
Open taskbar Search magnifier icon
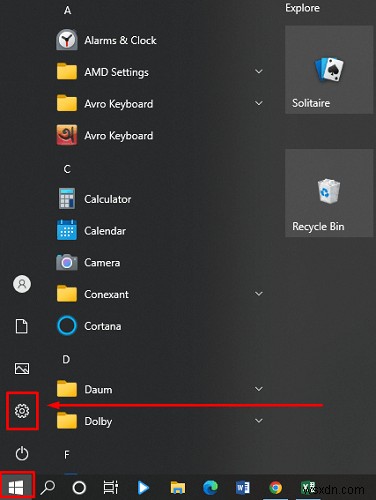point(48,487)
